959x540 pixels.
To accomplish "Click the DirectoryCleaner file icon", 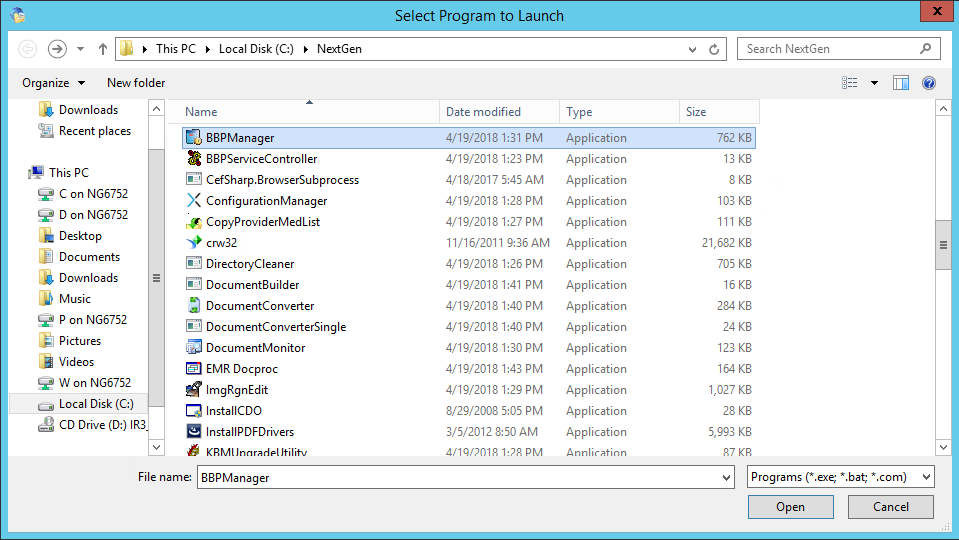I will pos(194,264).
